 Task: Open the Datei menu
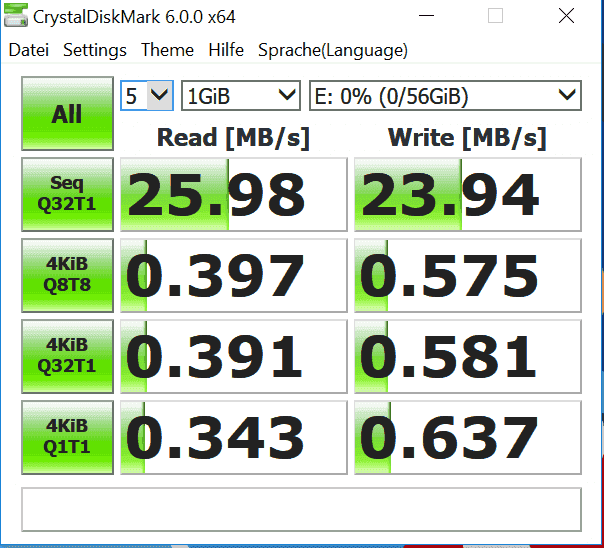point(29,50)
